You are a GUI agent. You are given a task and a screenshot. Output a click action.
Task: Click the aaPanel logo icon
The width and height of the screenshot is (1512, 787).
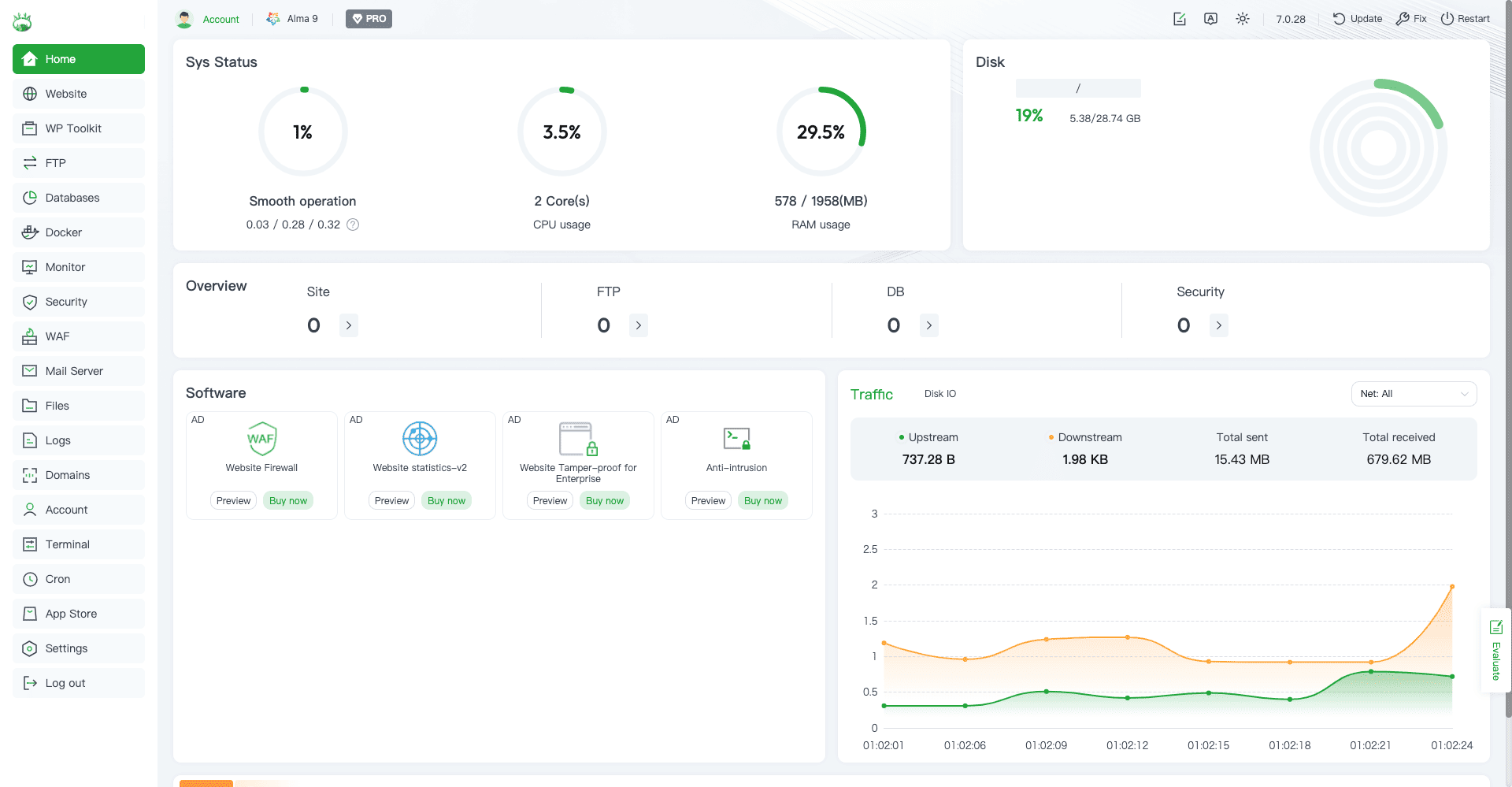click(22, 22)
